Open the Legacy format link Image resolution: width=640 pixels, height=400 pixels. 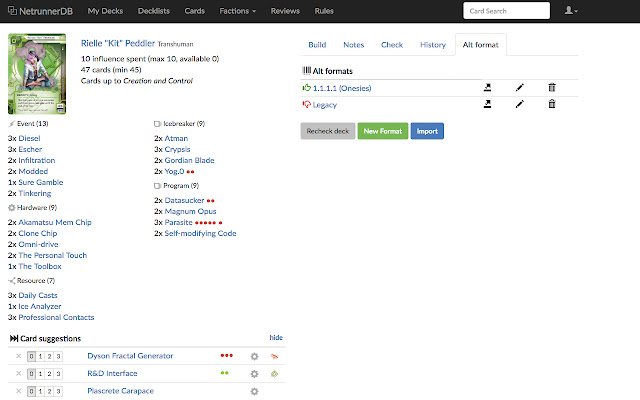point(324,105)
